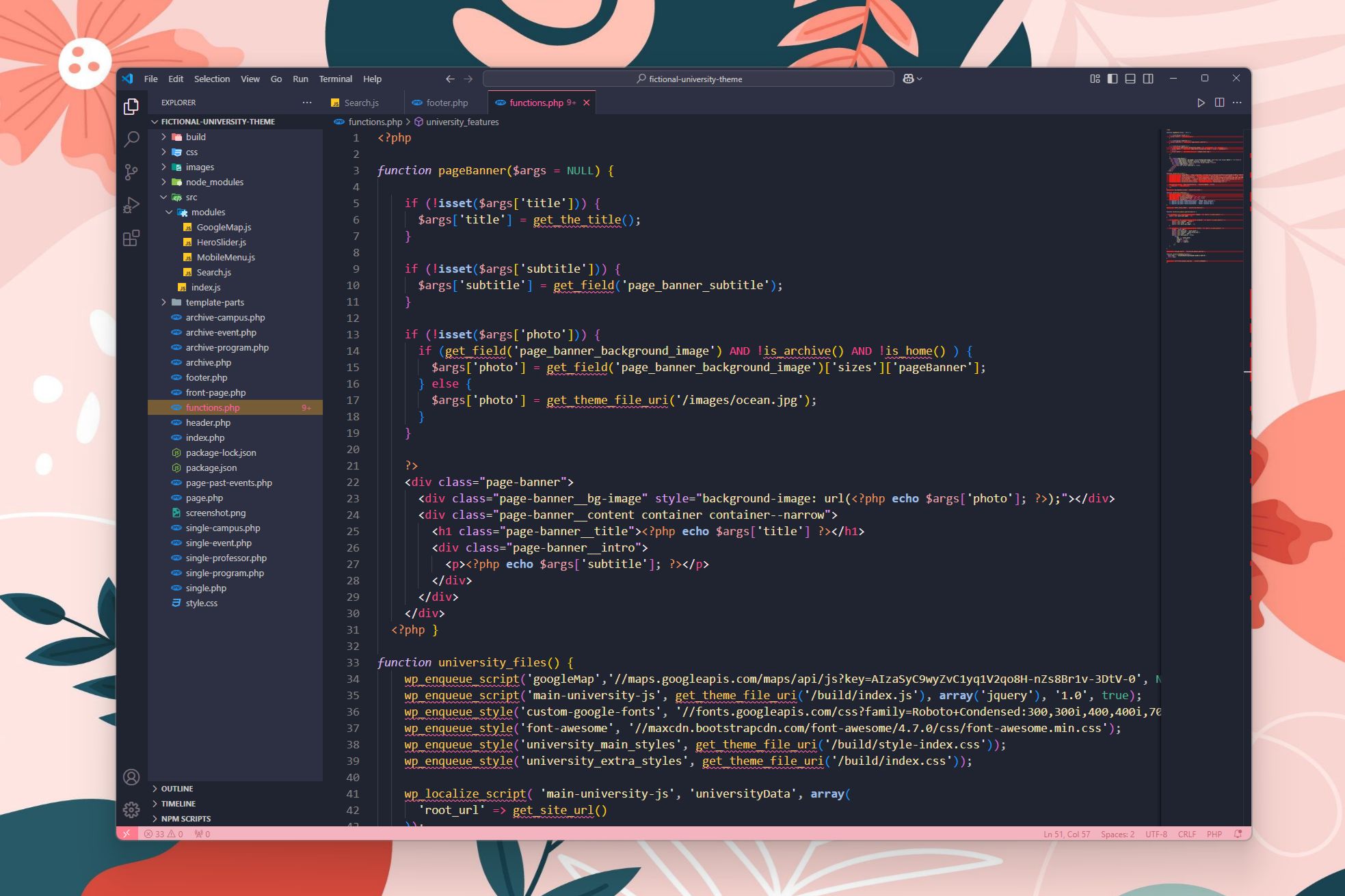Click the Help menu in menu bar

pos(371,78)
